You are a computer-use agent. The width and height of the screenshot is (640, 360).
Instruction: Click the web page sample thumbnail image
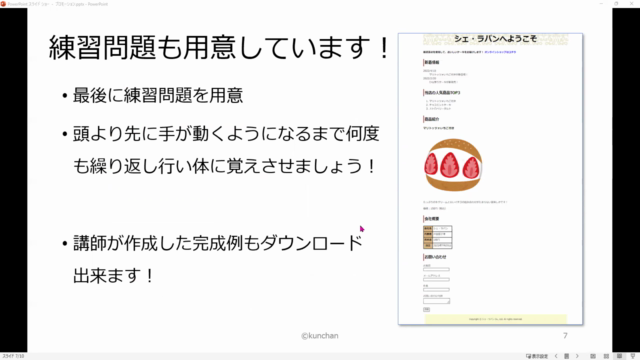(490, 179)
